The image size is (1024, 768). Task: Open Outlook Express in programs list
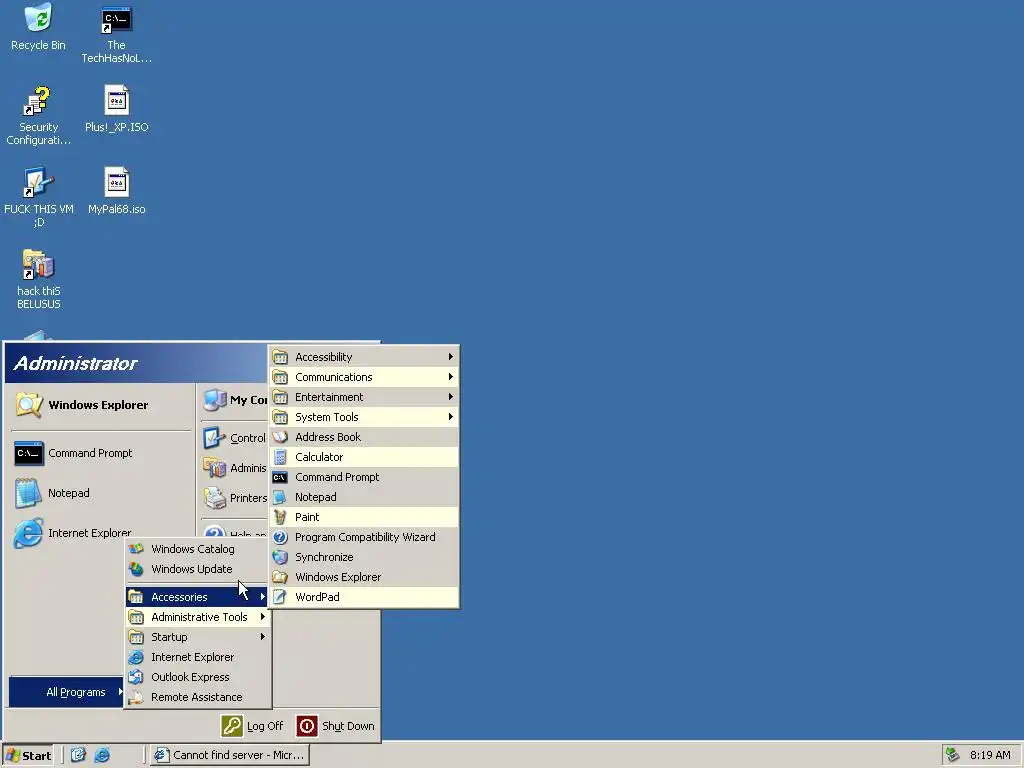(197, 677)
